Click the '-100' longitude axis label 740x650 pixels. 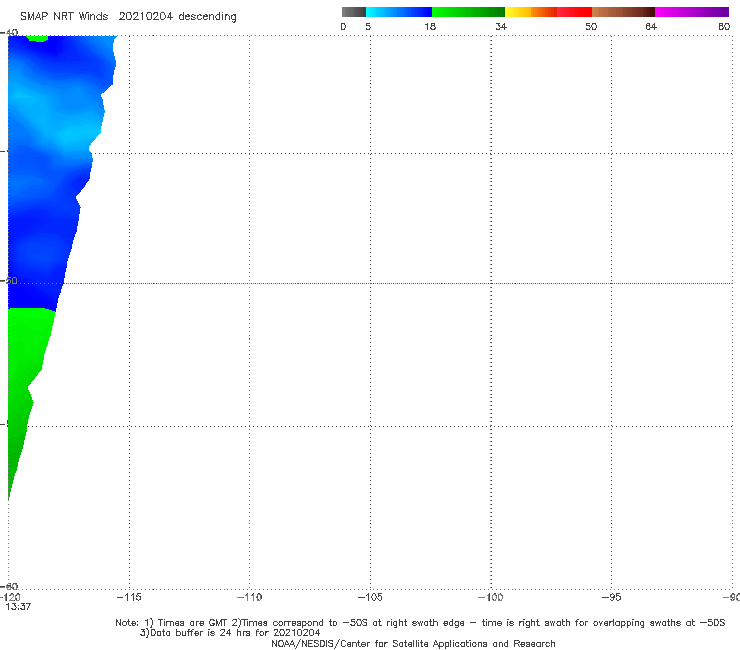(x=491, y=597)
